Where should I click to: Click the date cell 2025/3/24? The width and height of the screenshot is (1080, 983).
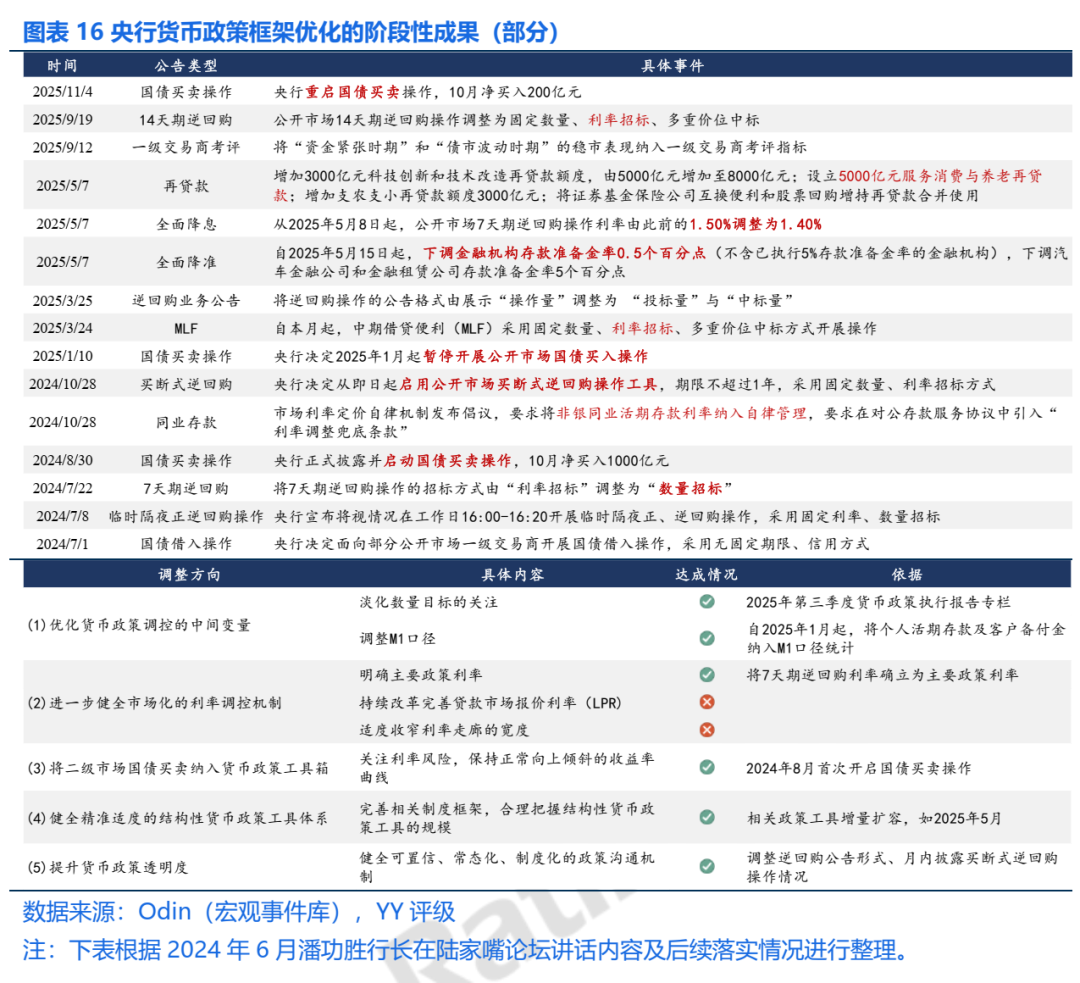pyautogui.click(x=63, y=329)
